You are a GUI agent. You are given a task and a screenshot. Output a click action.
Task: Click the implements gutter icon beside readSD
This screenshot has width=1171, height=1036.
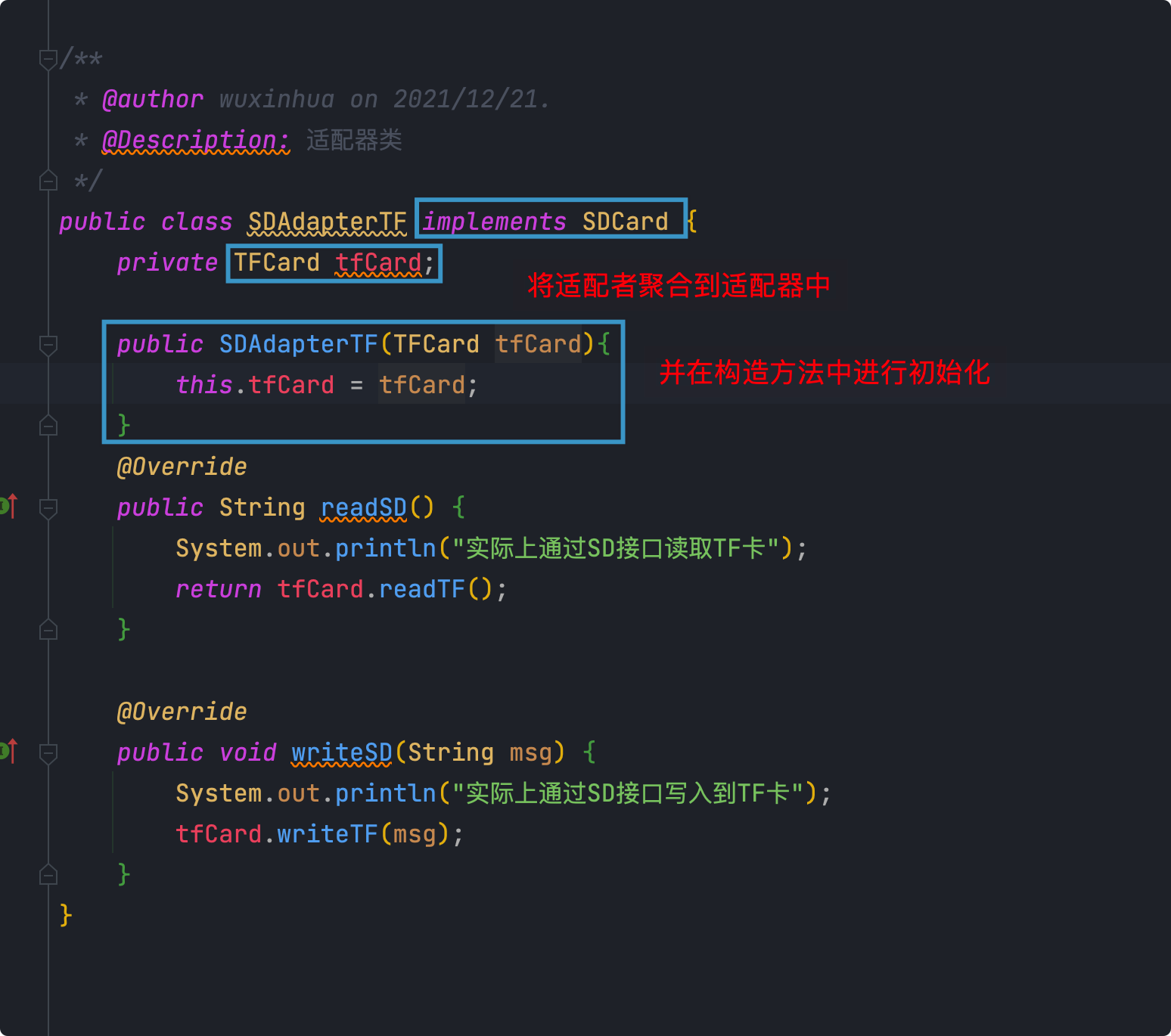pyautogui.click(x=8, y=505)
